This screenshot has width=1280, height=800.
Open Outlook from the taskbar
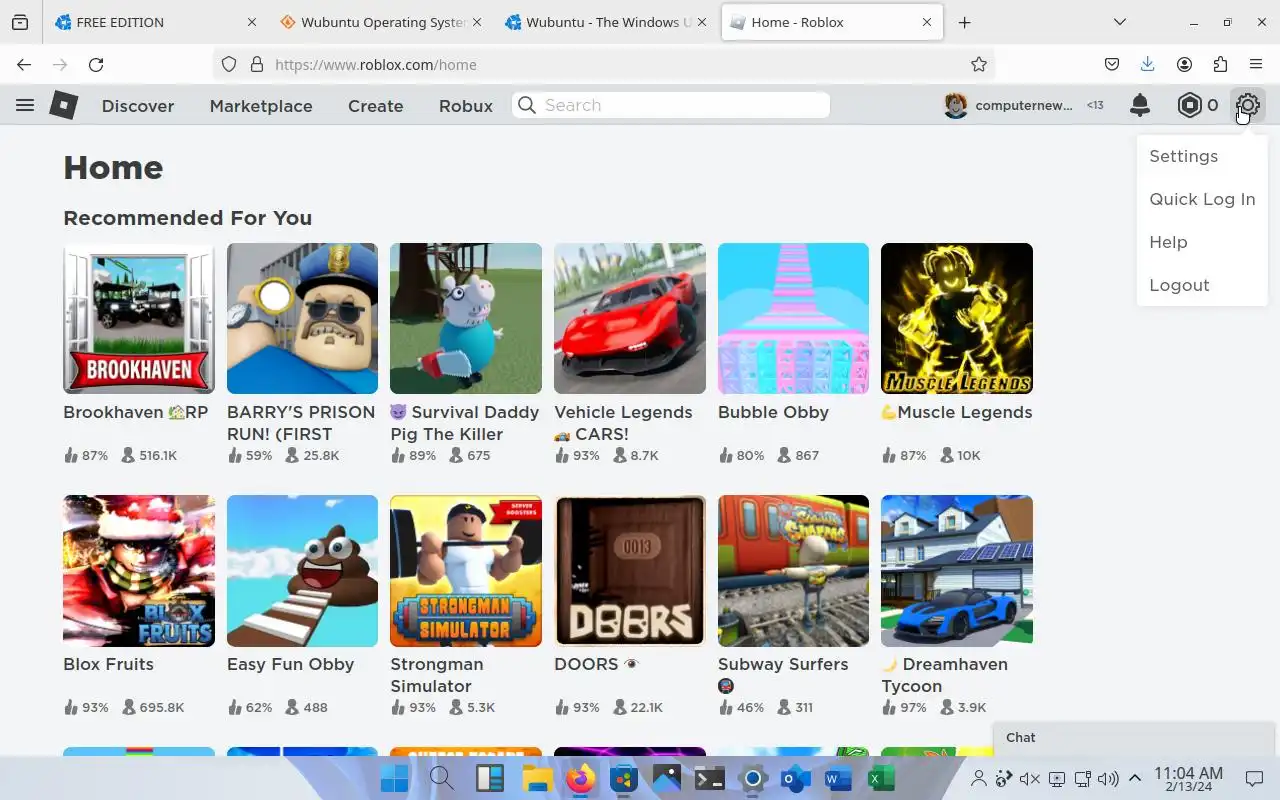click(795, 778)
